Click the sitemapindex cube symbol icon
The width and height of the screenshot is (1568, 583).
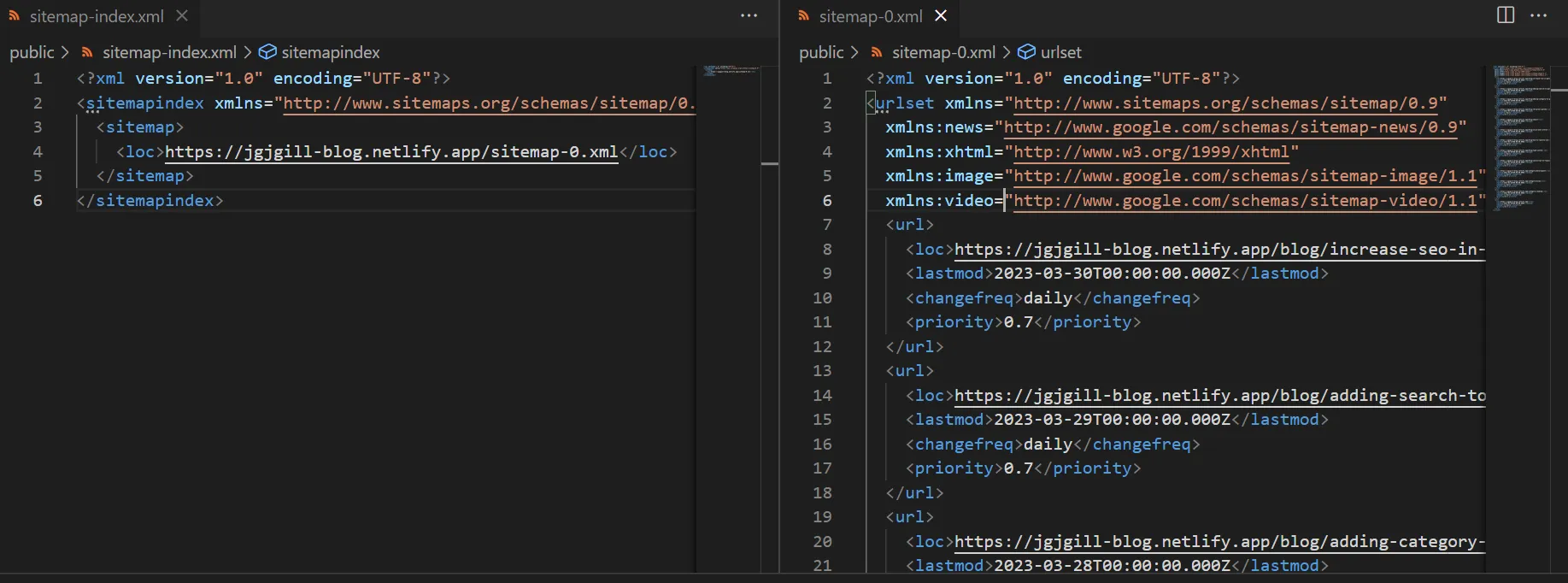click(x=267, y=52)
